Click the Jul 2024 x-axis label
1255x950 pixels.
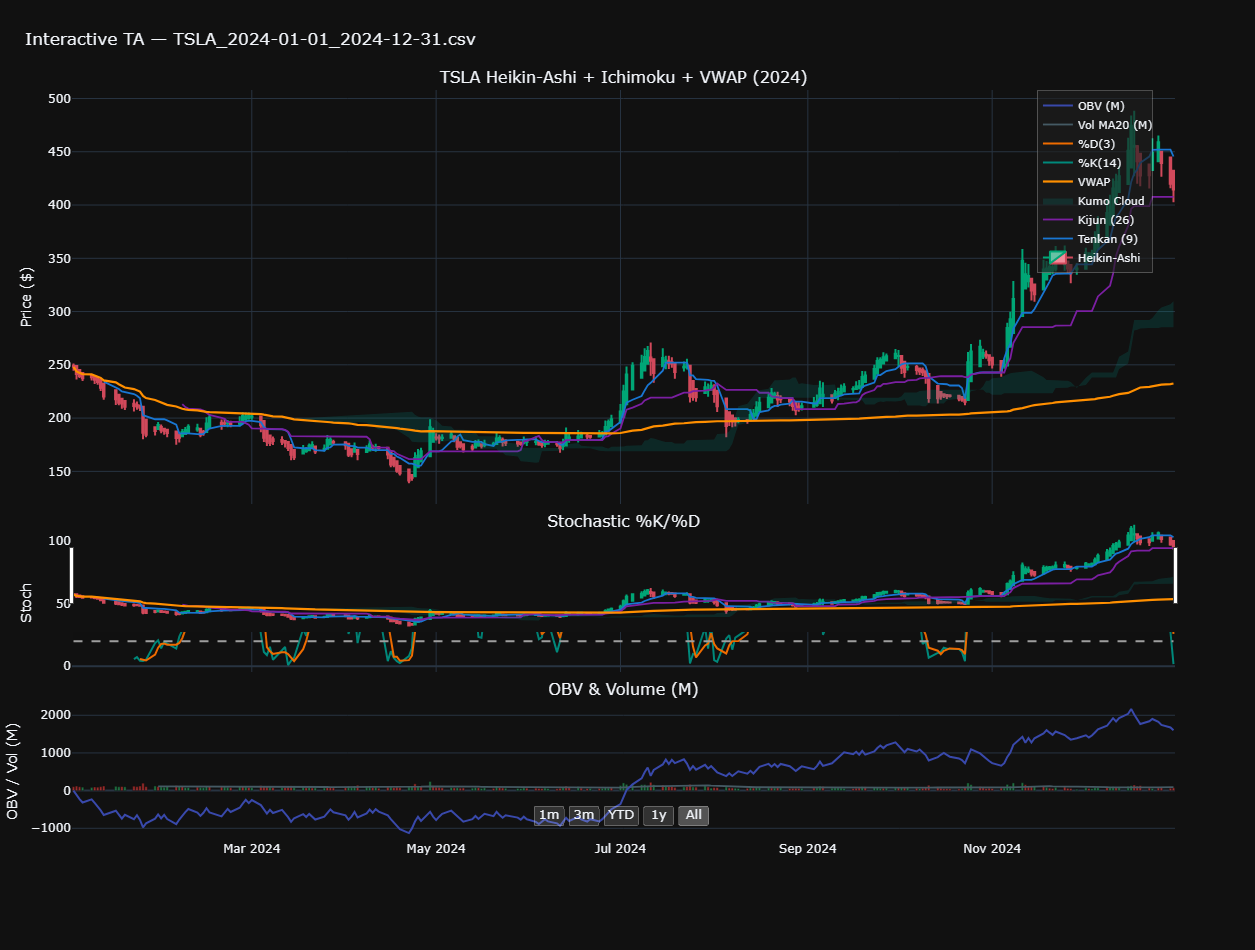(x=619, y=849)
